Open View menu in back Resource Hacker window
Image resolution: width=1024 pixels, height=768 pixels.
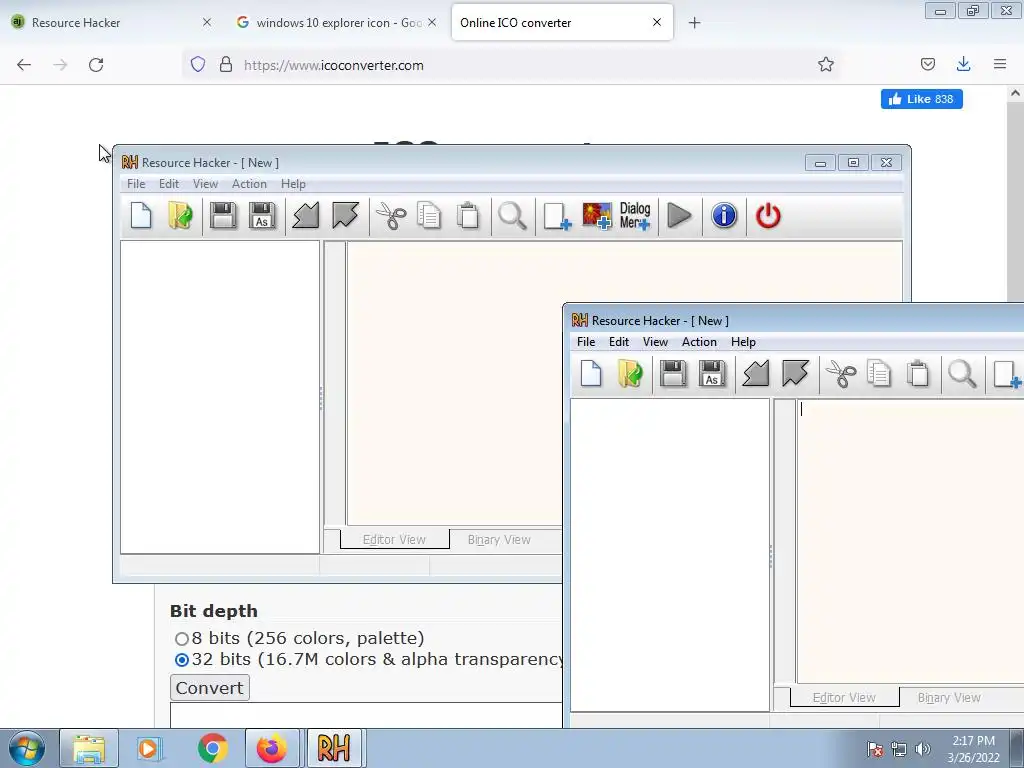point(205,184)
